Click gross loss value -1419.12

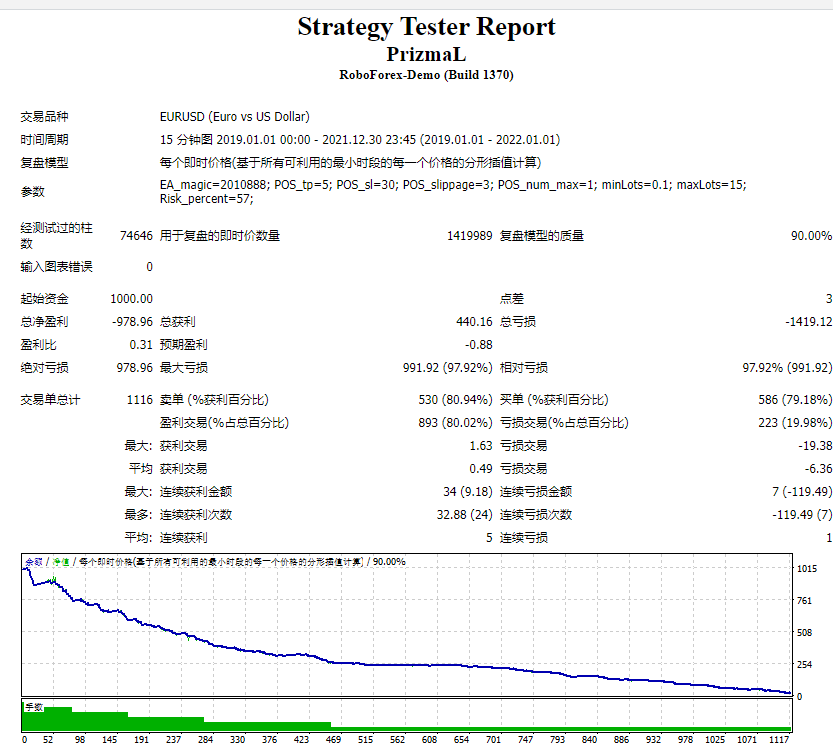coord(809,322)
